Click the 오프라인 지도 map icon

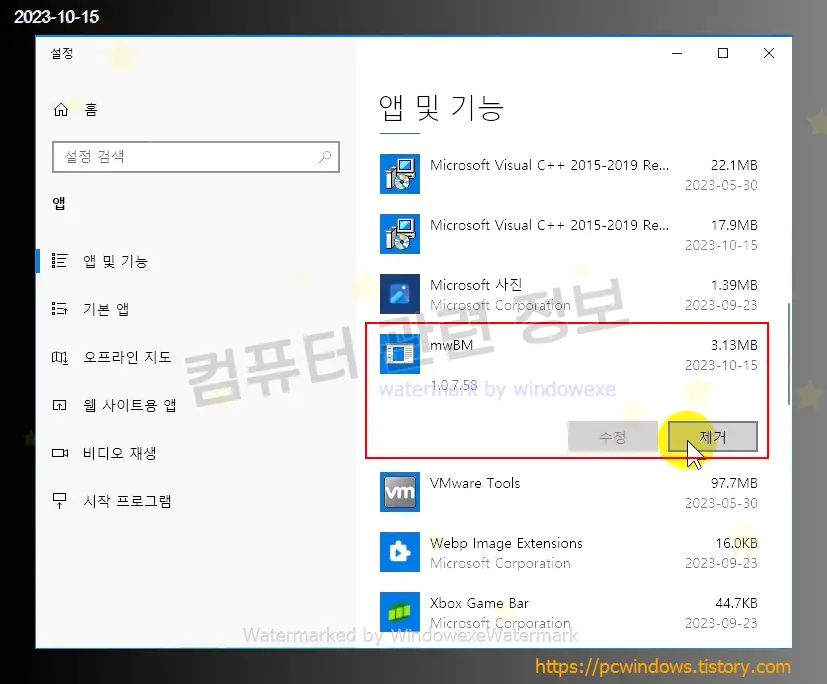60,358
